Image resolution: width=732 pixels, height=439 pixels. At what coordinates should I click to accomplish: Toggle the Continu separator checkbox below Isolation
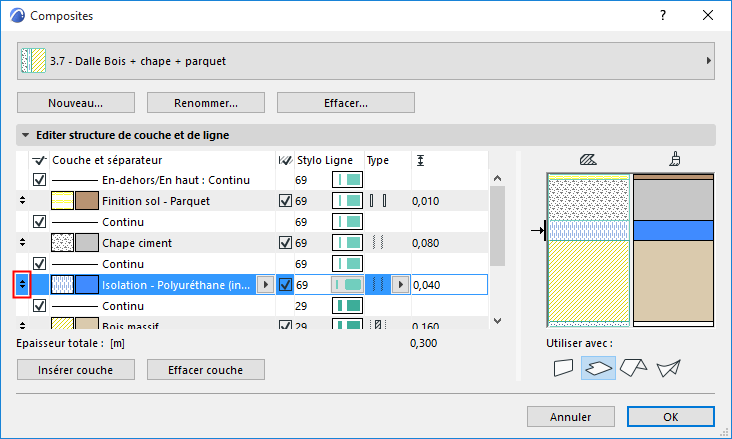40,306
